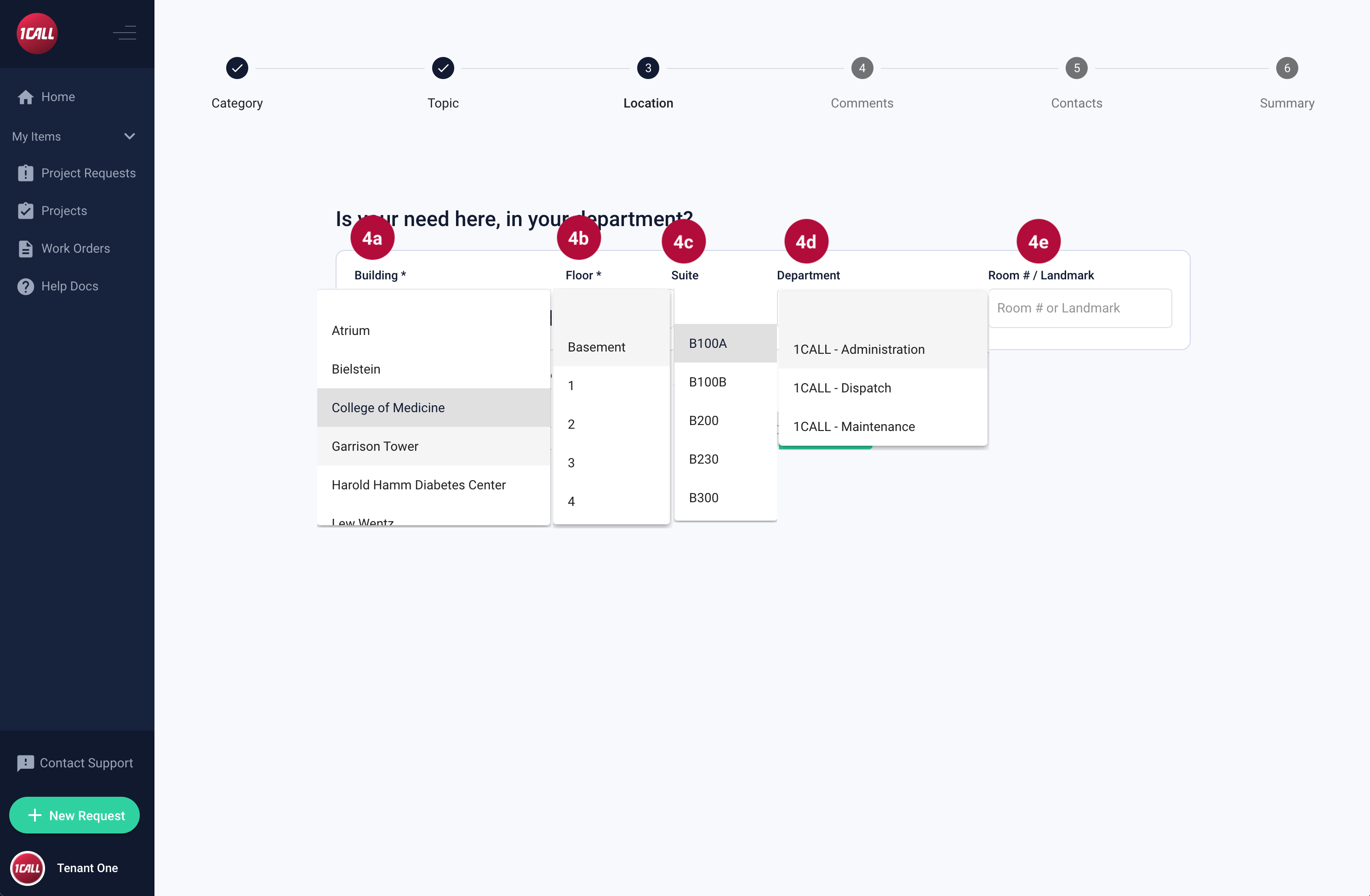Go to the Category step circle

click(x=237, y=68)
